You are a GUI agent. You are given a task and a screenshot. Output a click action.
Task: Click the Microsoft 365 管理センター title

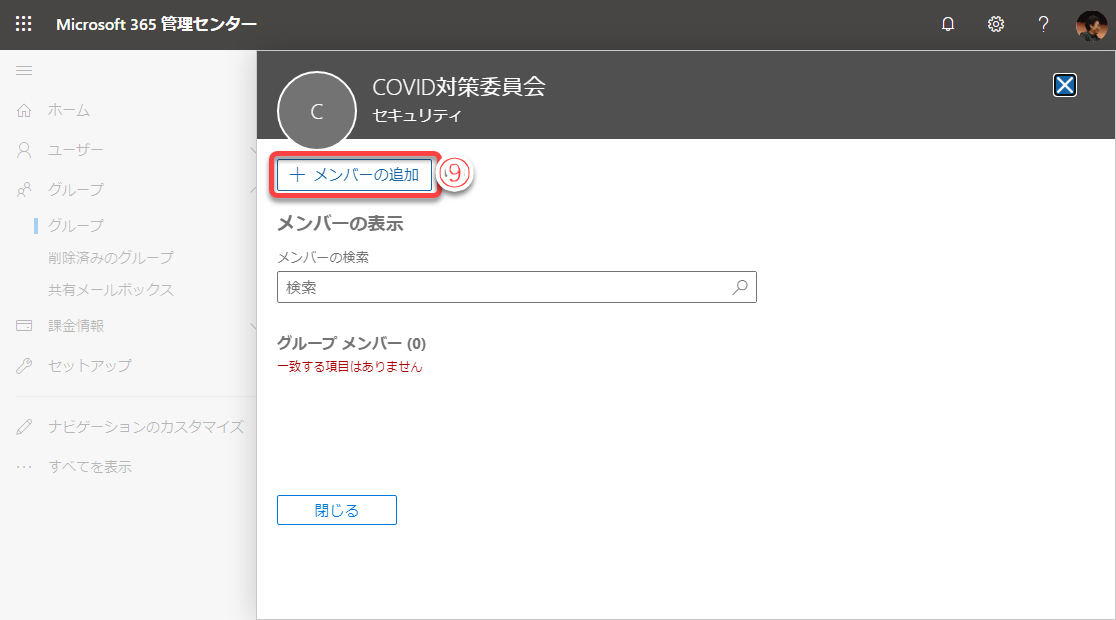click(x=156, y=24)
